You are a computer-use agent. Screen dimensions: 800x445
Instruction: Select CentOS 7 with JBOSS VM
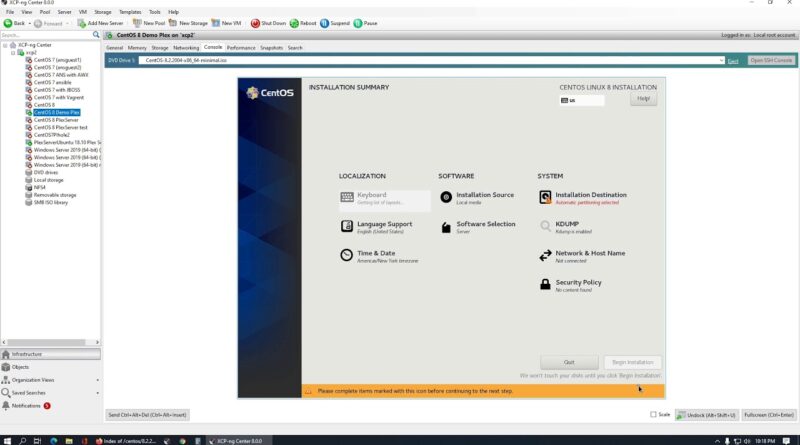tap(57, 90)
